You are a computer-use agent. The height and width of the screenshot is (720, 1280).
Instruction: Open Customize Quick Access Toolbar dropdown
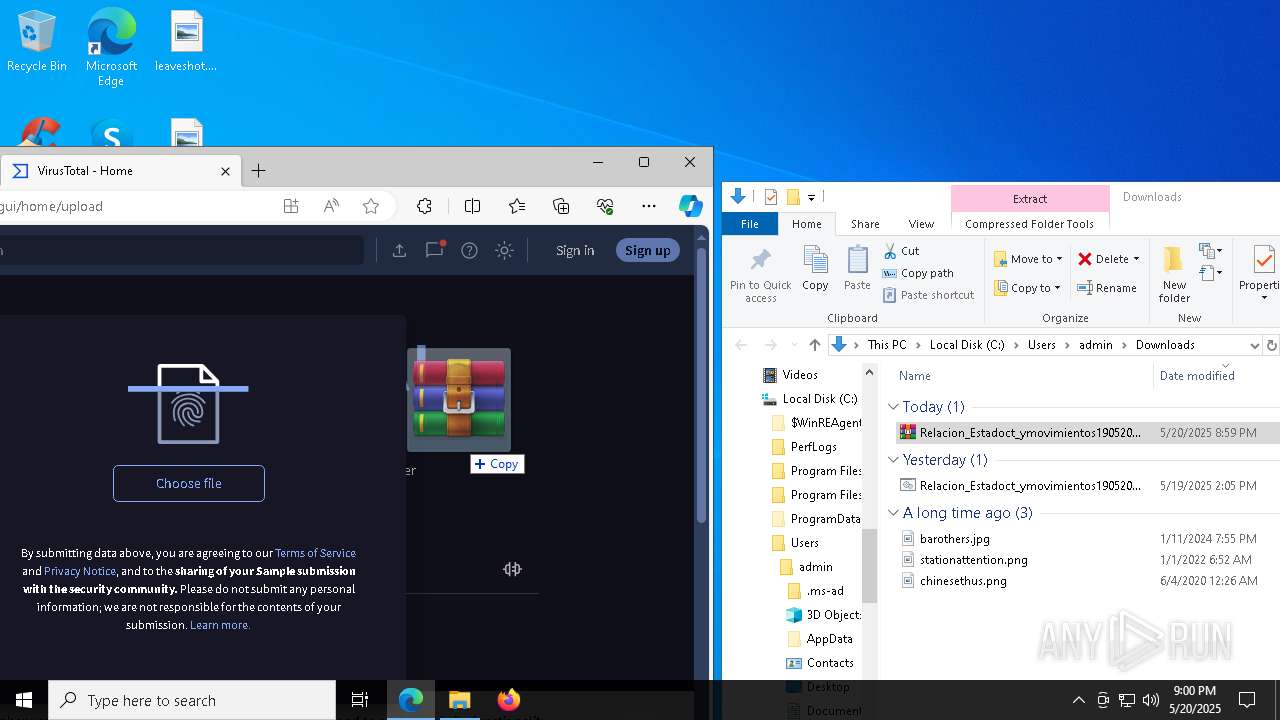pyautogui.click(x=811, y=197)
